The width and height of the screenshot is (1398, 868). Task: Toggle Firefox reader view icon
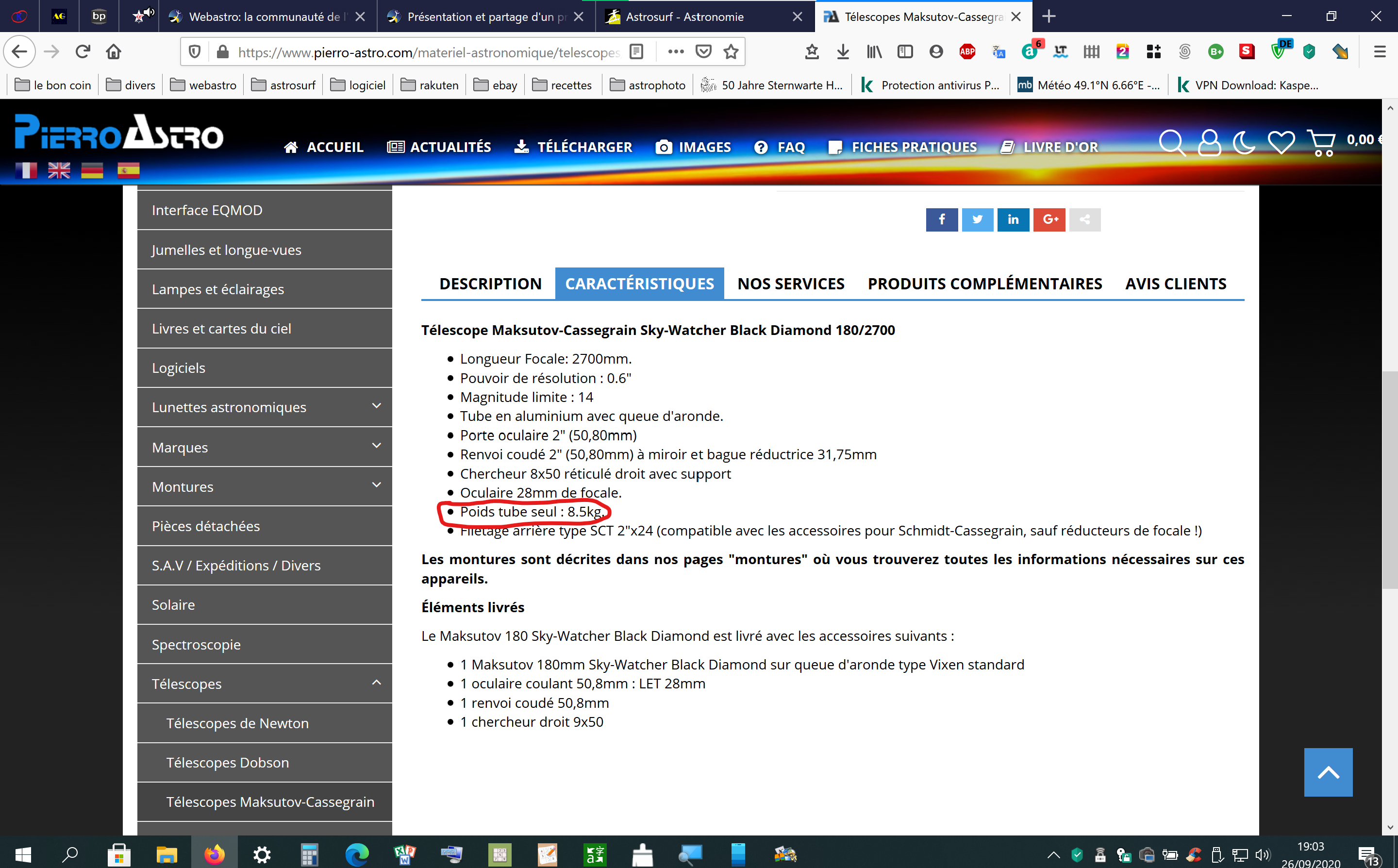coord(636,52)
